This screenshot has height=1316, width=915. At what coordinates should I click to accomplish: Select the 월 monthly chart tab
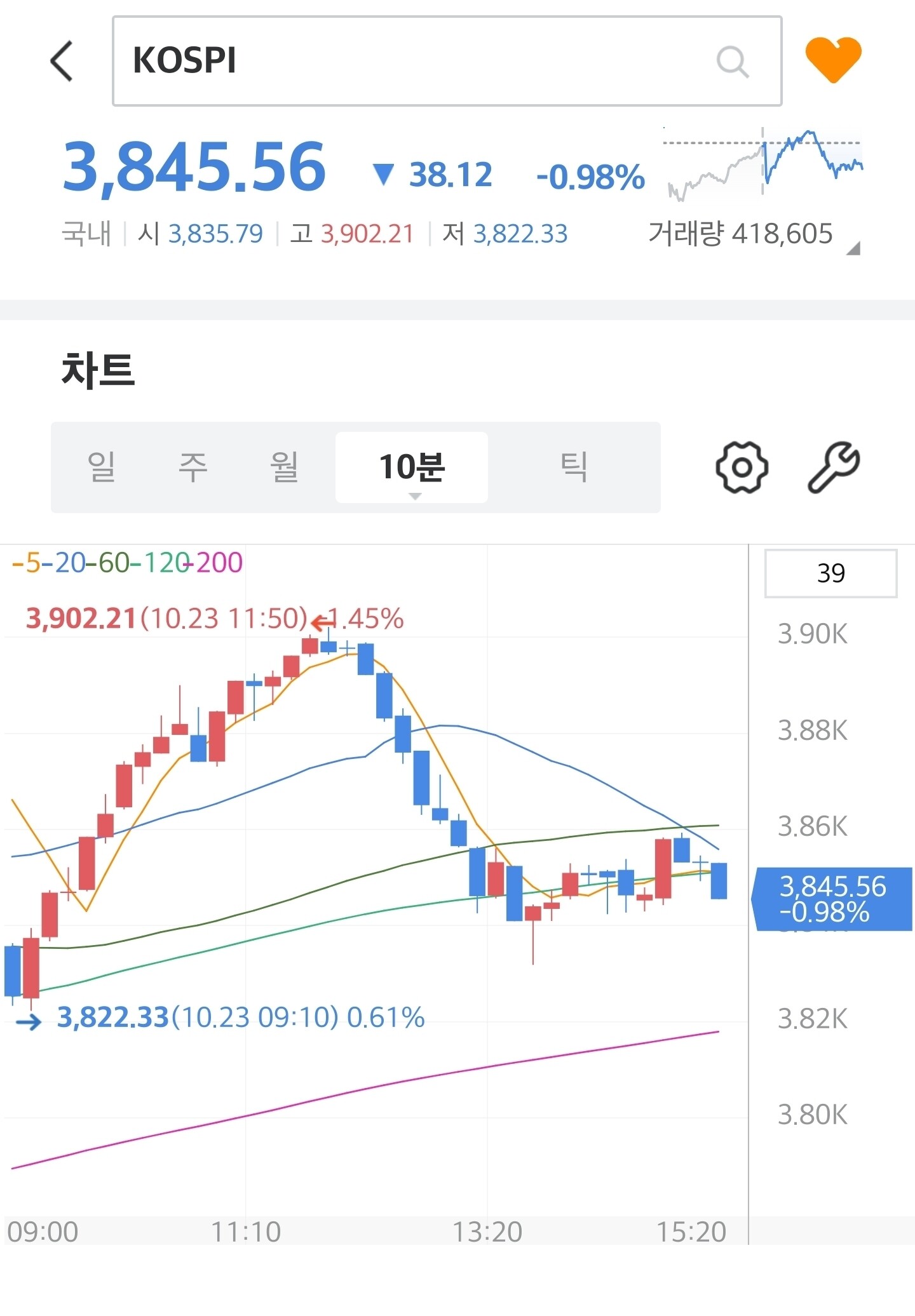pos(284,467)
